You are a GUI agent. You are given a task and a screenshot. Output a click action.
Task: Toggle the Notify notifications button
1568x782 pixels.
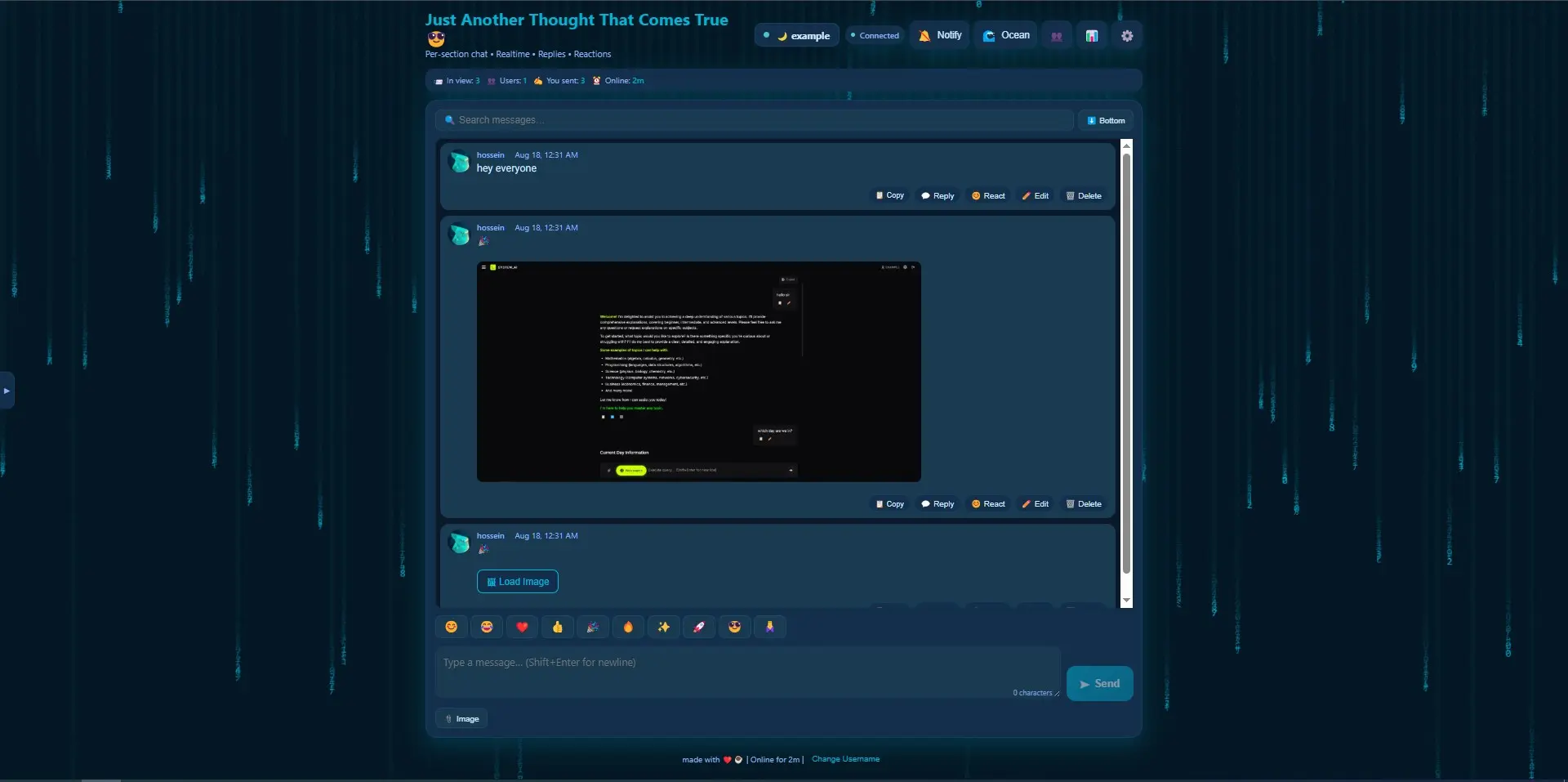tap(940, 35)
